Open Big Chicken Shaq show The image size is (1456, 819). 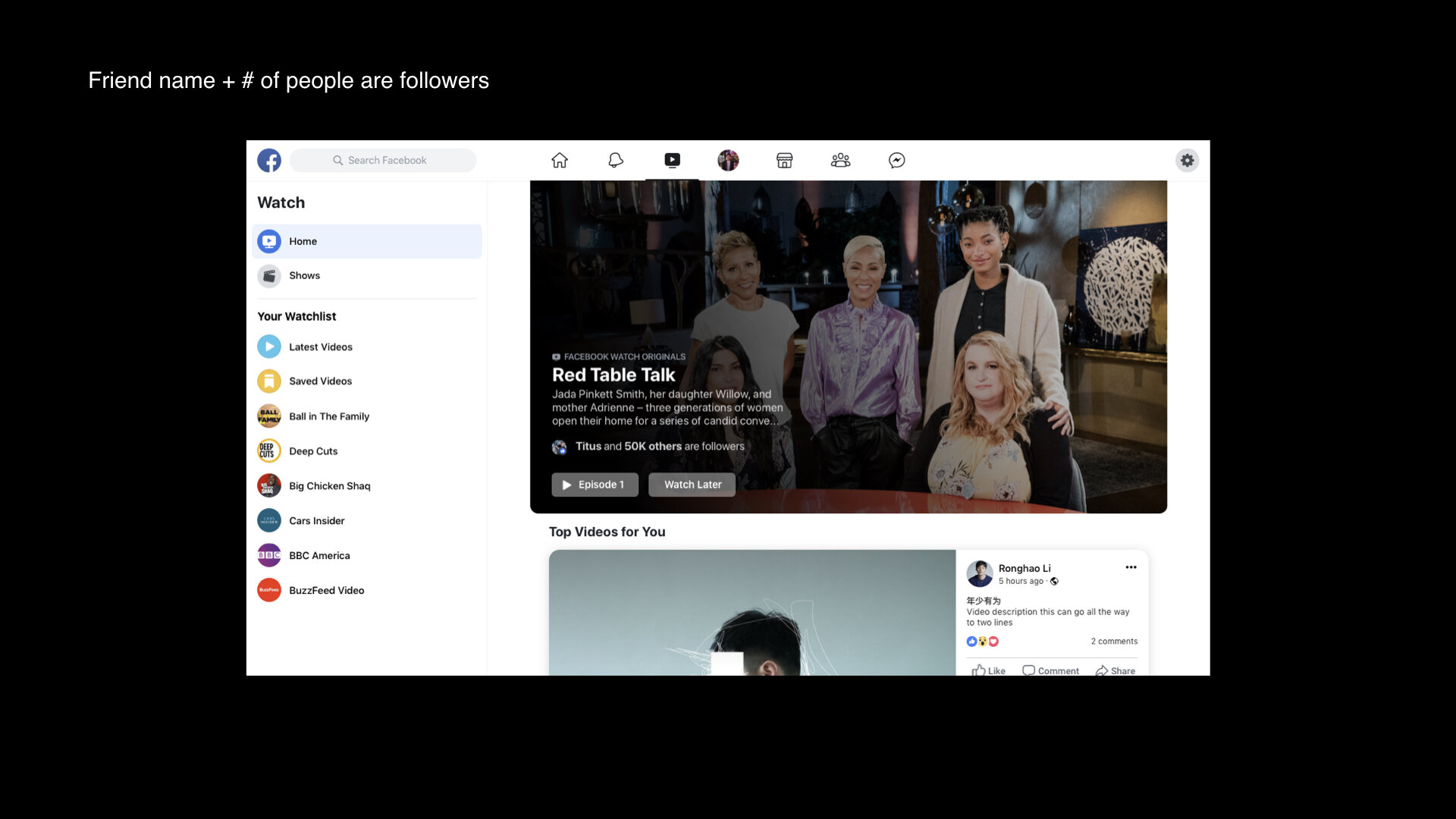click(x=367, y=485)
